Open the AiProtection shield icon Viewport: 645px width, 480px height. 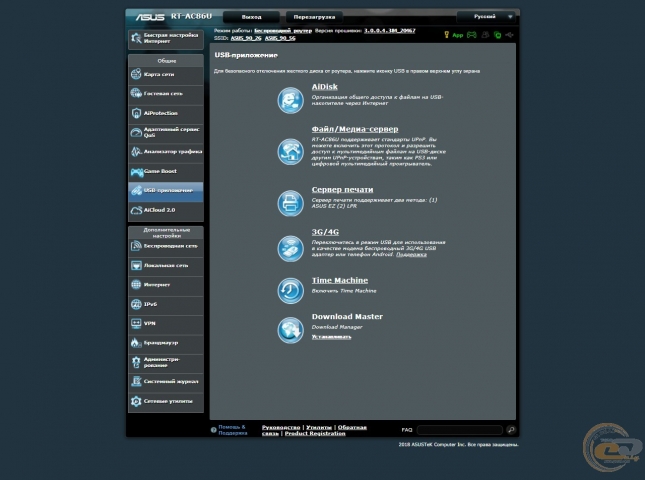click(136, 113)
